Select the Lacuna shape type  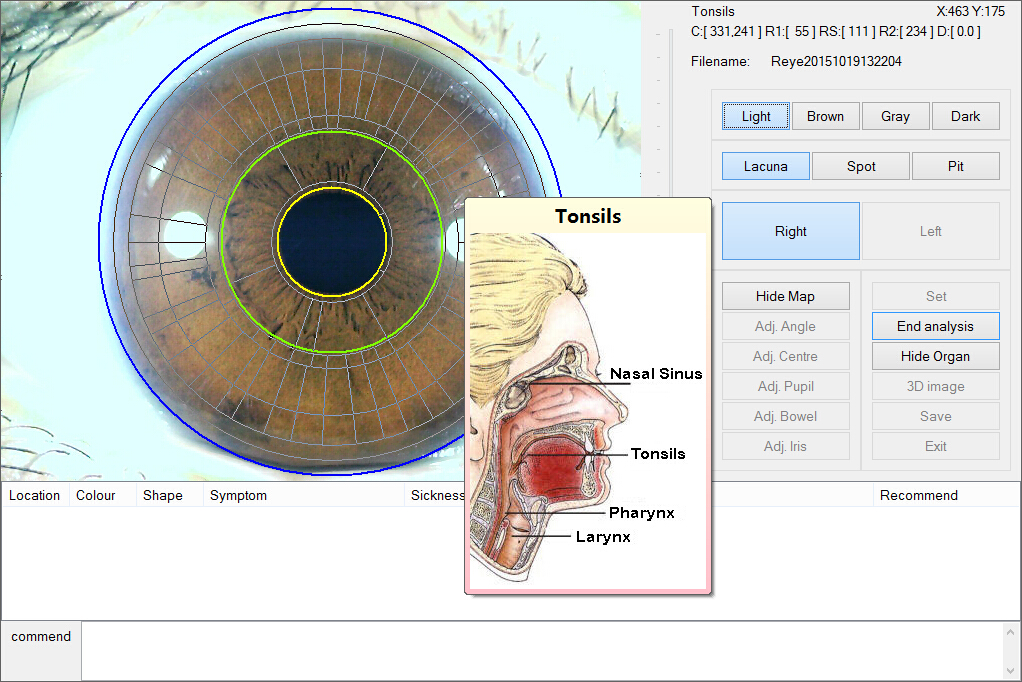765,166
